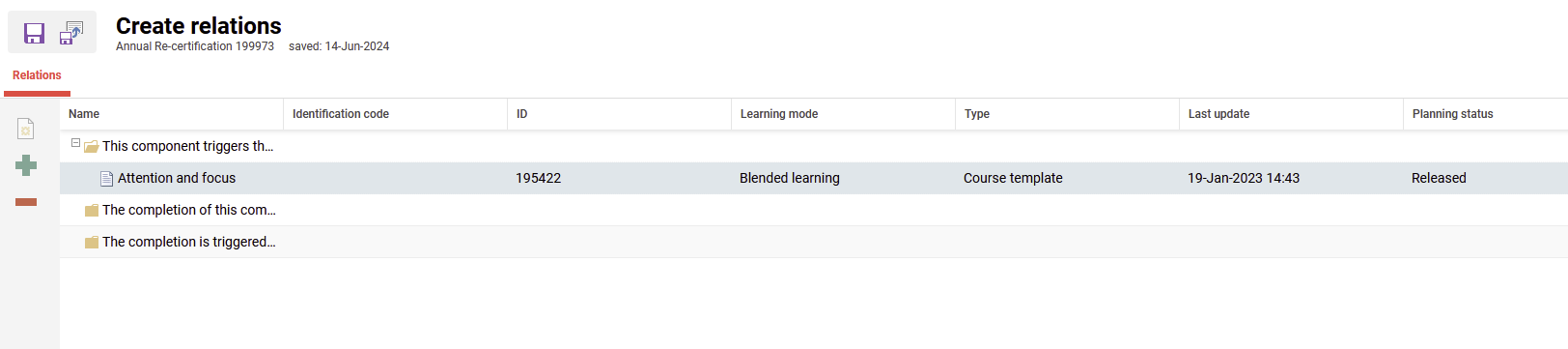Sort by Identification code column header

(x=396, y=114)
